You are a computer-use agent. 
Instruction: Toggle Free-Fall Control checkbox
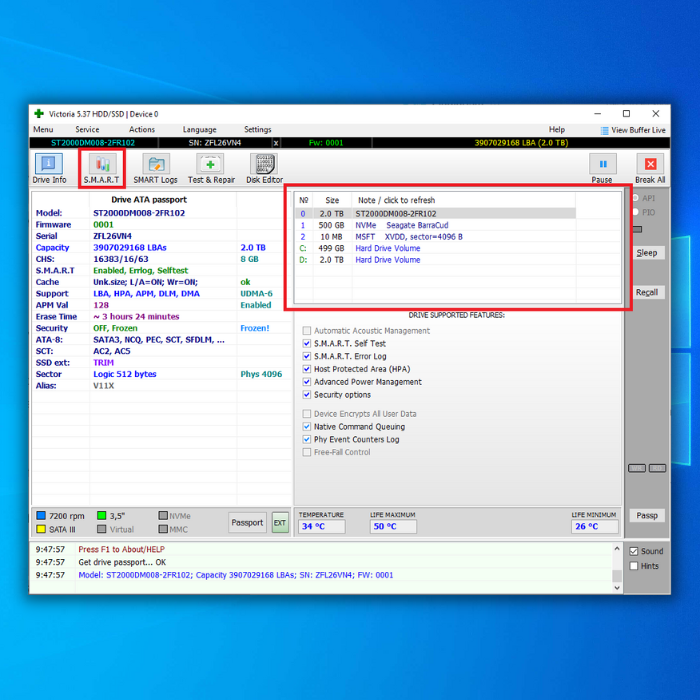pos(307,452)
